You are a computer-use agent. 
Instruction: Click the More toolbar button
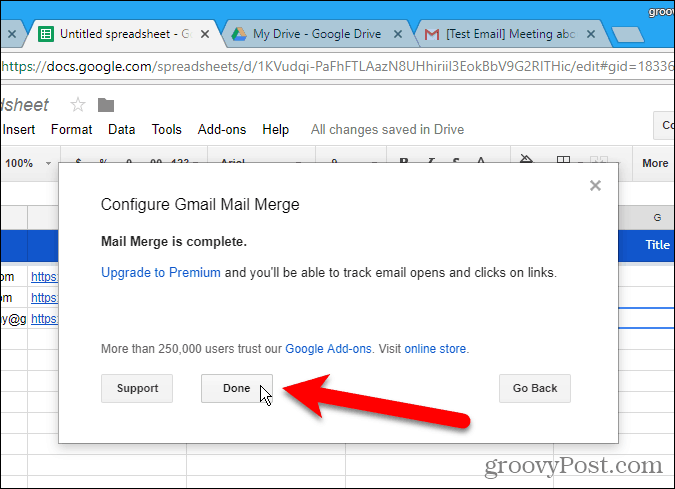coord(655,163)
